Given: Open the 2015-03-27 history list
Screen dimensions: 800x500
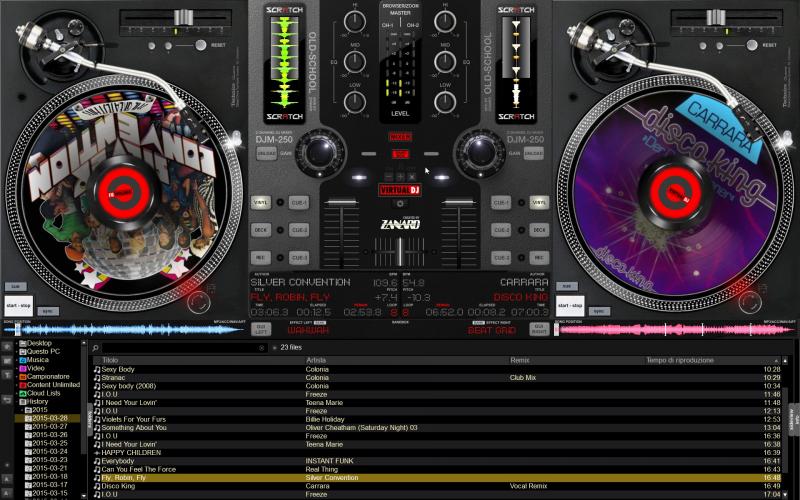Looking at the screenshot, I should point(49,427).
